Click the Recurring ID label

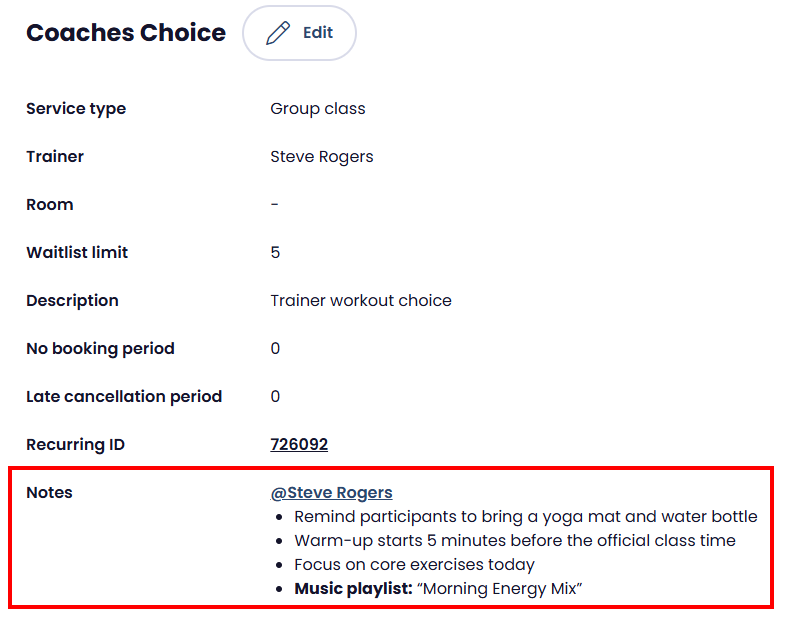[x=75, y=445]
